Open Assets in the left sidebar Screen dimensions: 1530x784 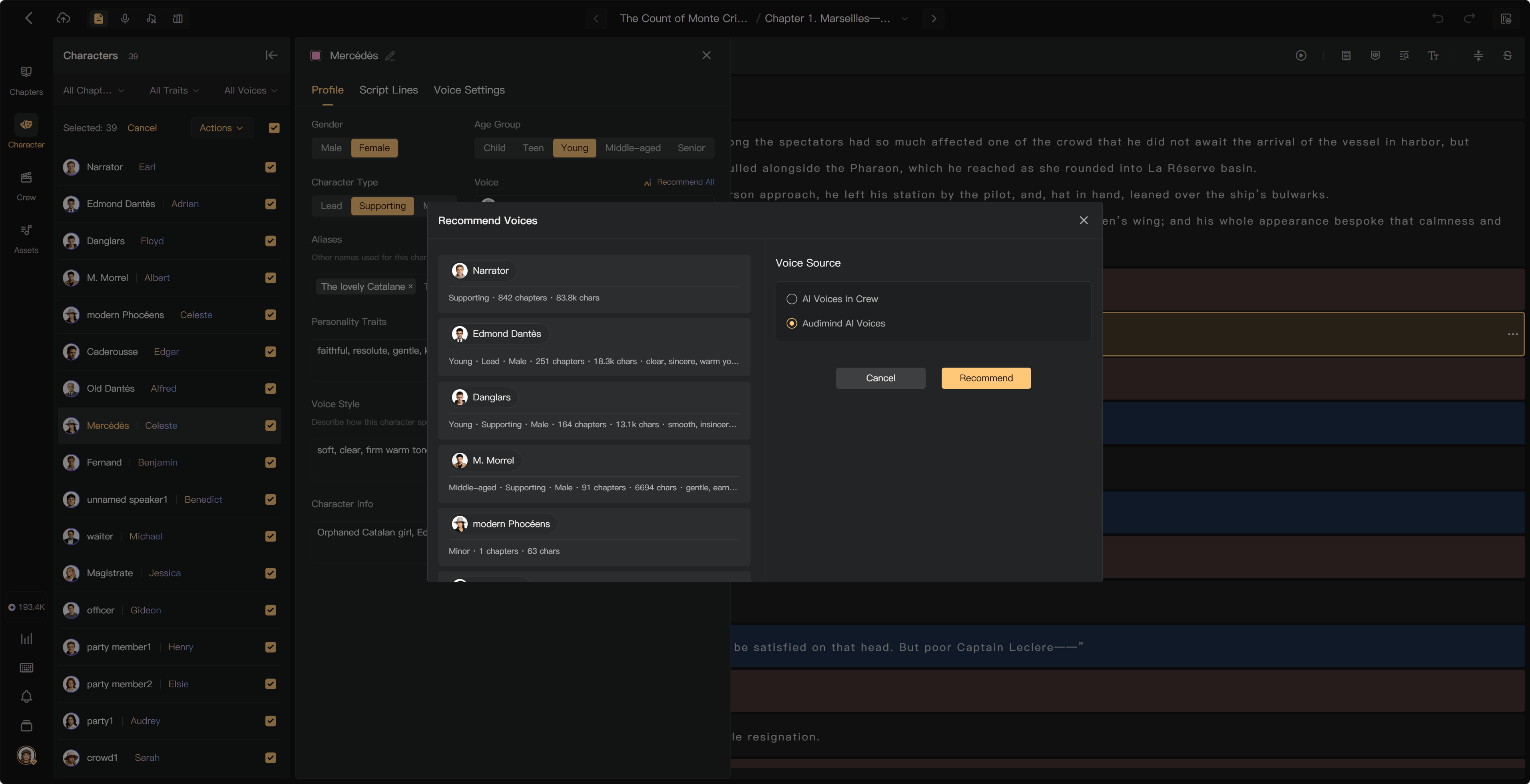tap(26, 238)
